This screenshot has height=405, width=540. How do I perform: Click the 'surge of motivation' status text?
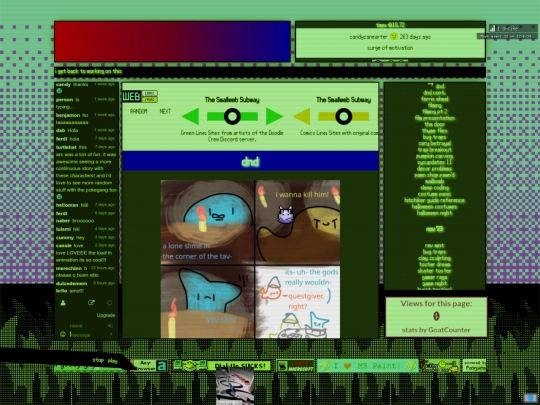(390, 48)
